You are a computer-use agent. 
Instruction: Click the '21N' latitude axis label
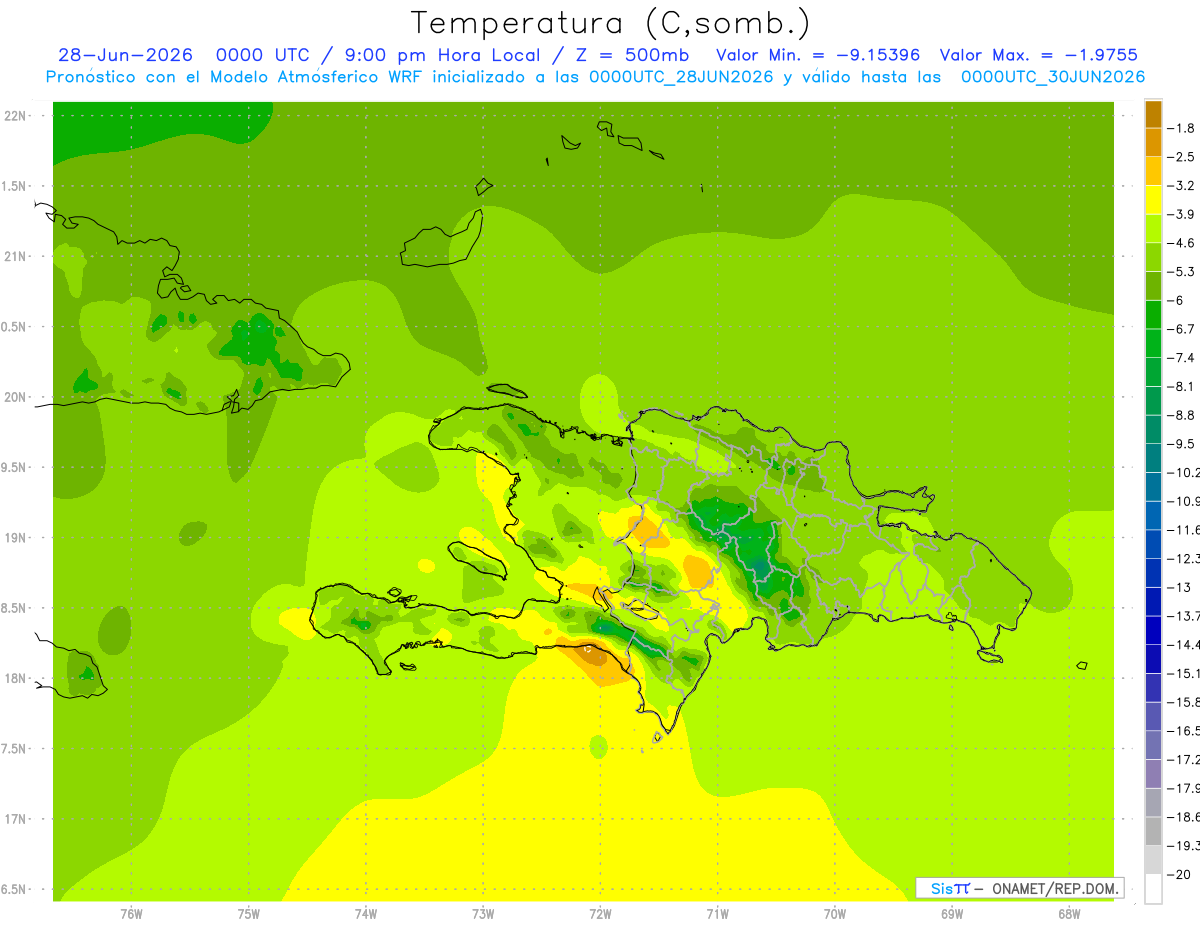point(15,257)
